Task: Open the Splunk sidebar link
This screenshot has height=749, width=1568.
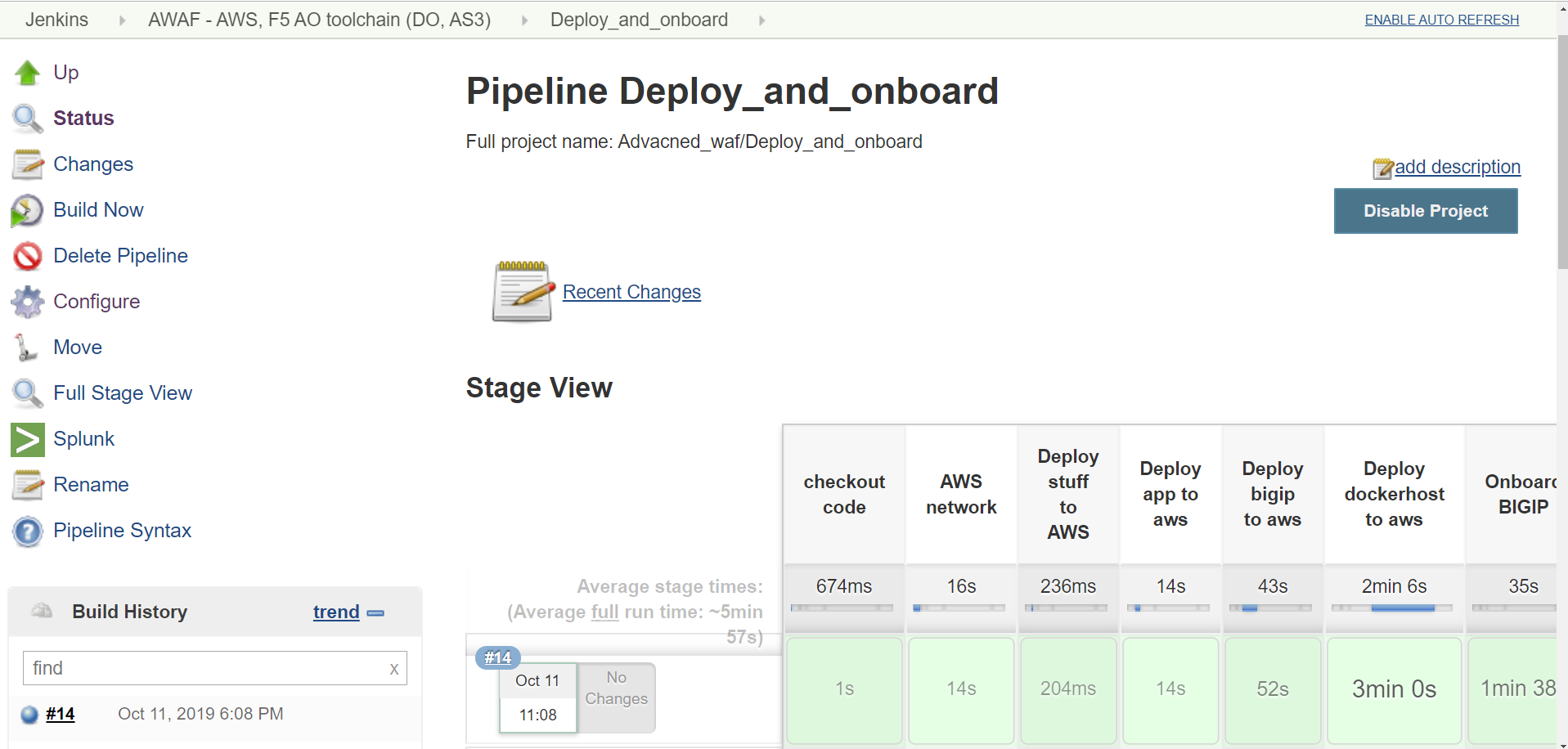Action: click(83, 439)
